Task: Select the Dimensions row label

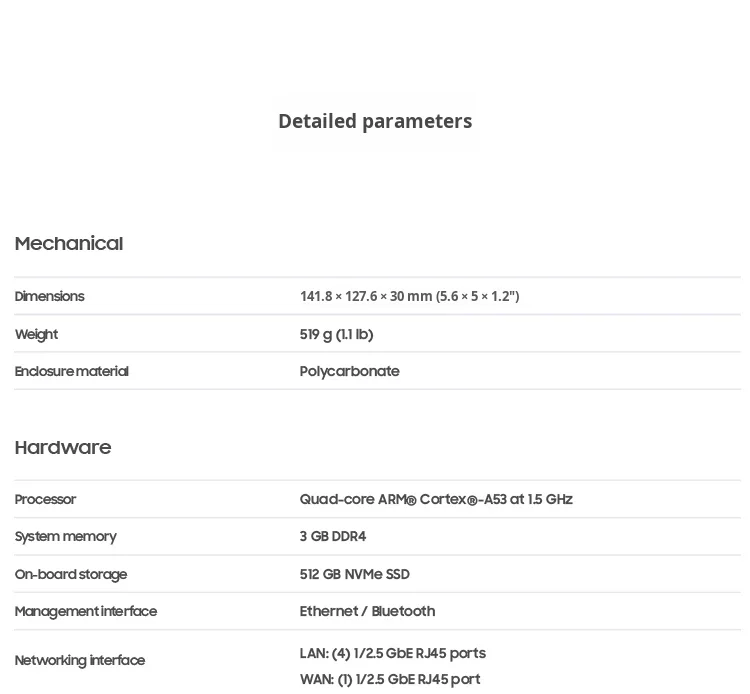Action: tap(50, 297)
